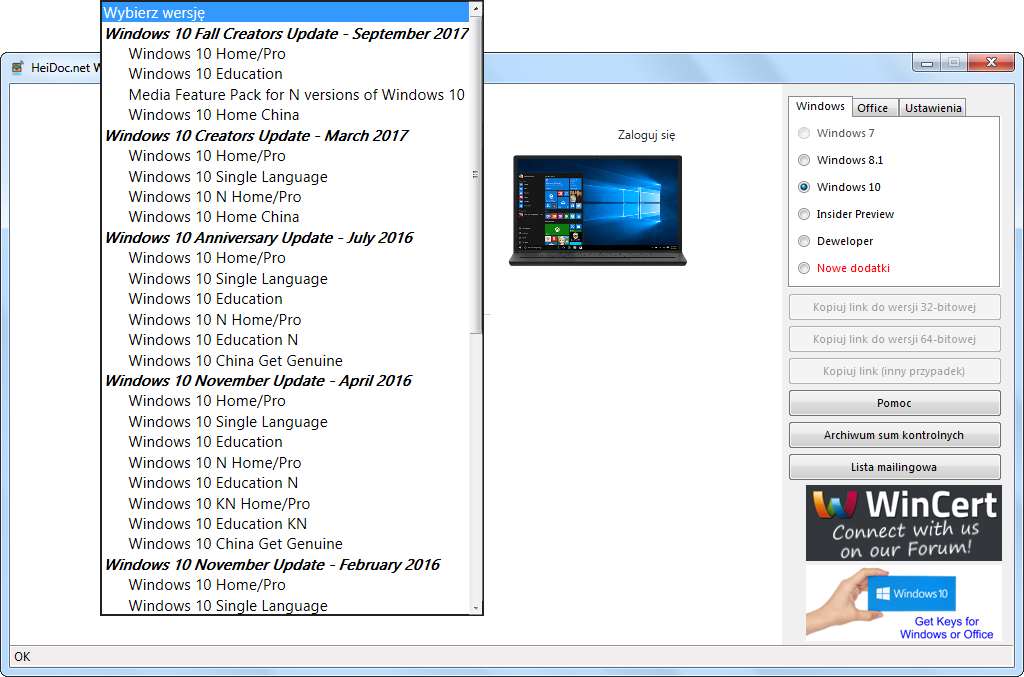Select Windows 10 Single Language under Anniversary Update
The width and height of the screenshot is (1024, 677).
(285, 279)
